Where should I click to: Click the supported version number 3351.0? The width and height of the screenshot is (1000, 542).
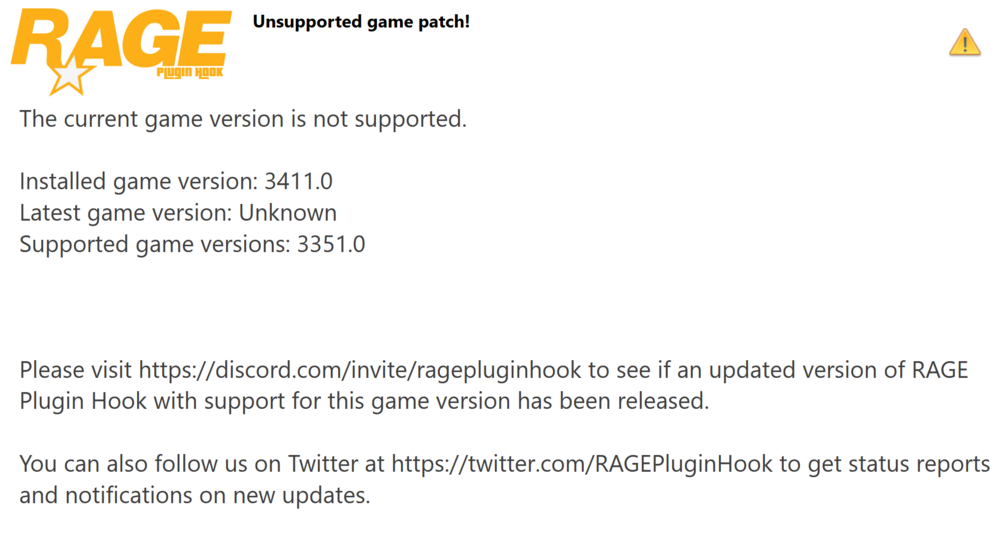coord(331,244)
